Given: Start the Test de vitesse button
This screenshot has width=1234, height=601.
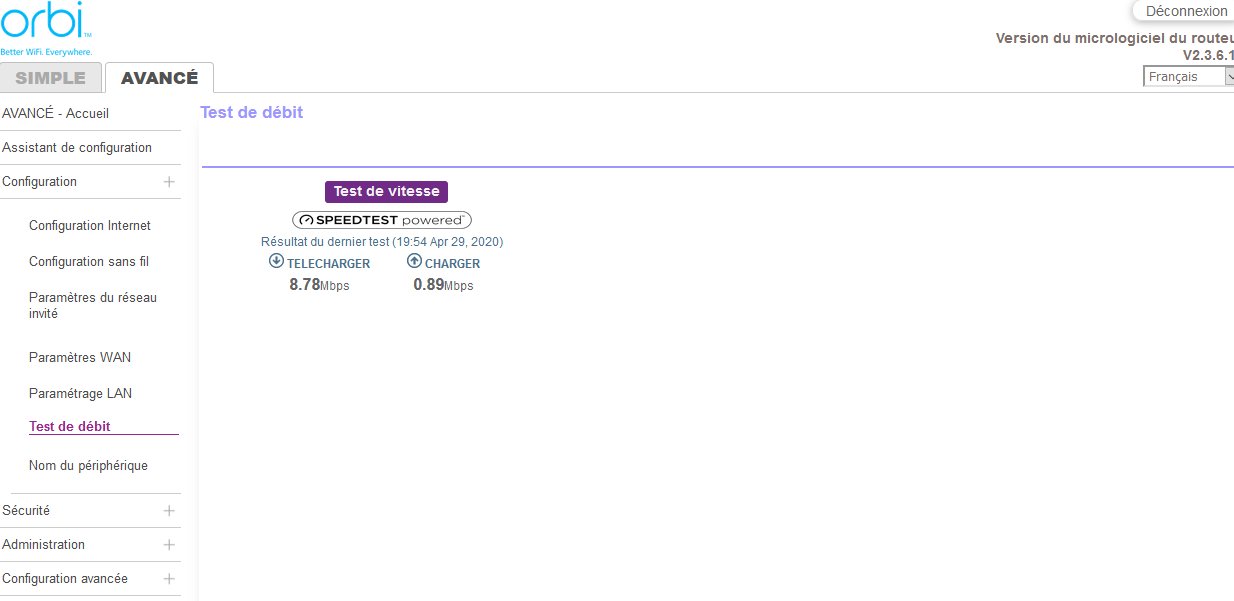Looking at the screenshot, I should click(x=386, y=192).
